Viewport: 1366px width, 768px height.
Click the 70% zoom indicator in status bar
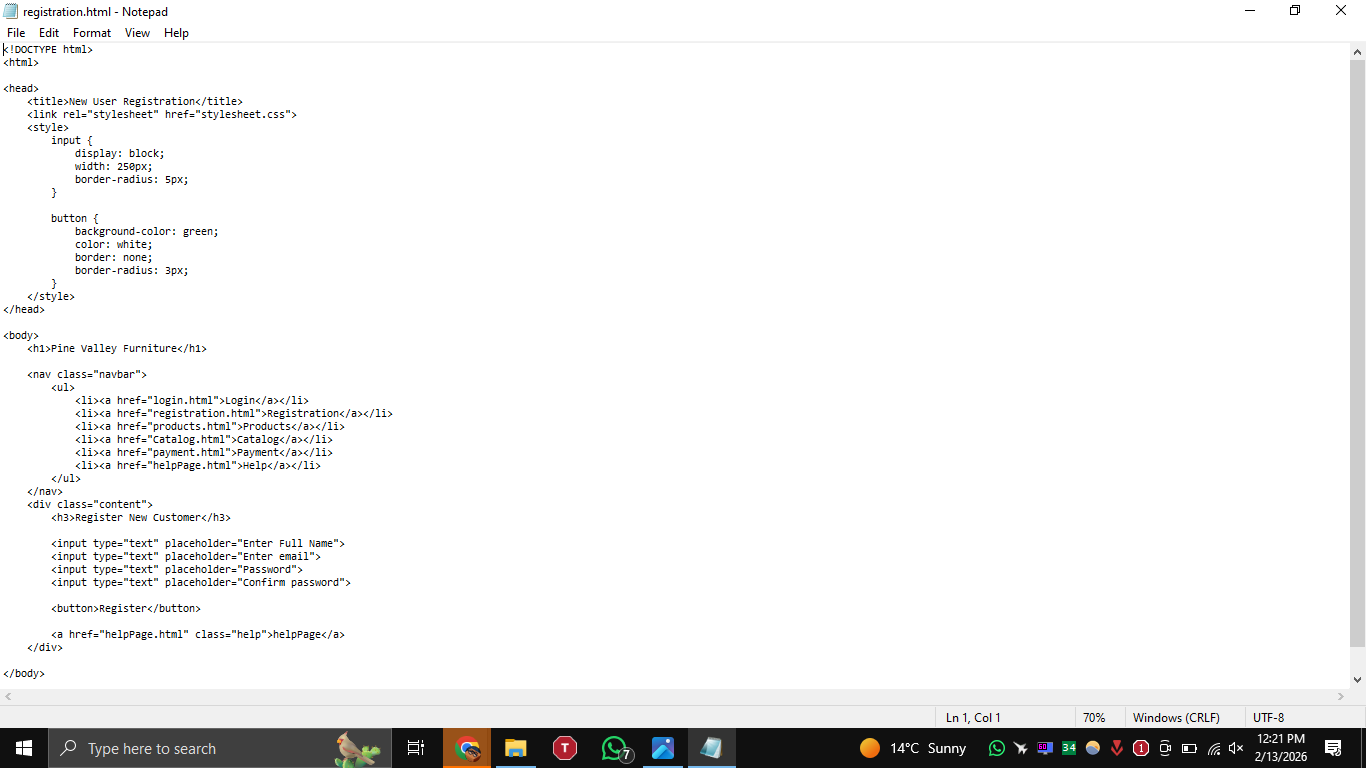tap(1095, 717)
